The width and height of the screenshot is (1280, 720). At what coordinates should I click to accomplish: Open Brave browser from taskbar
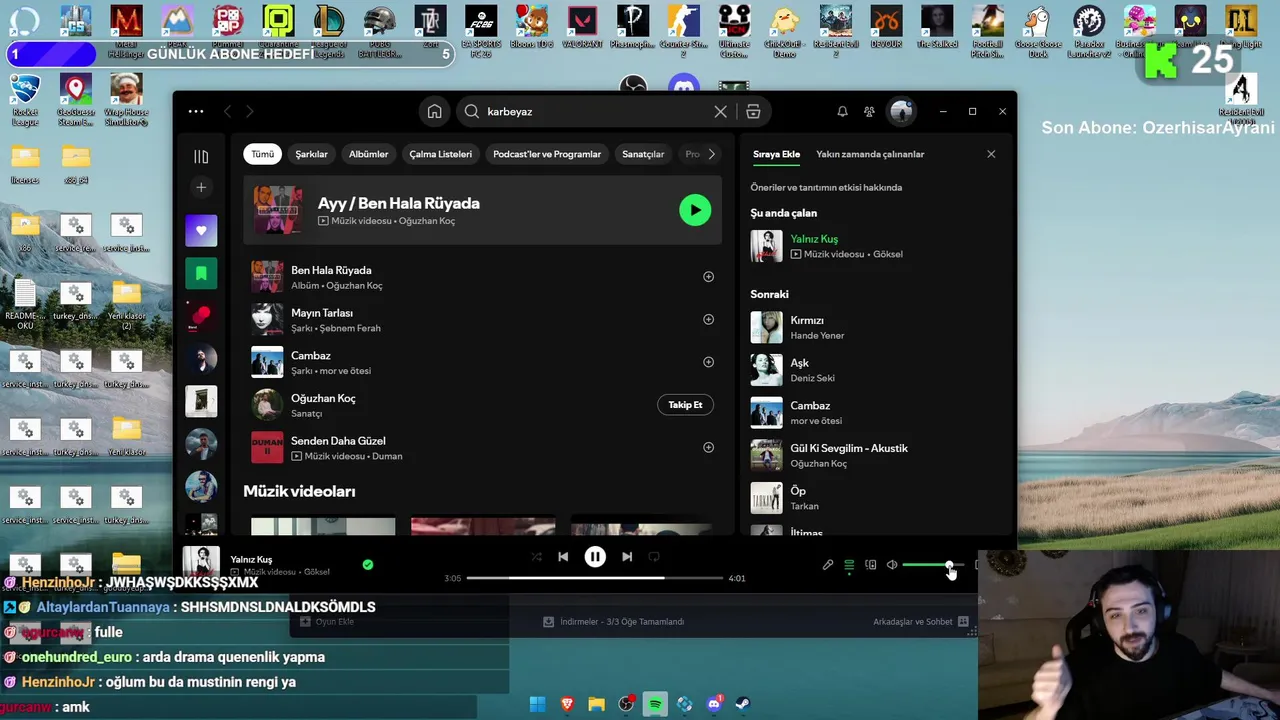tap(567, 704)
